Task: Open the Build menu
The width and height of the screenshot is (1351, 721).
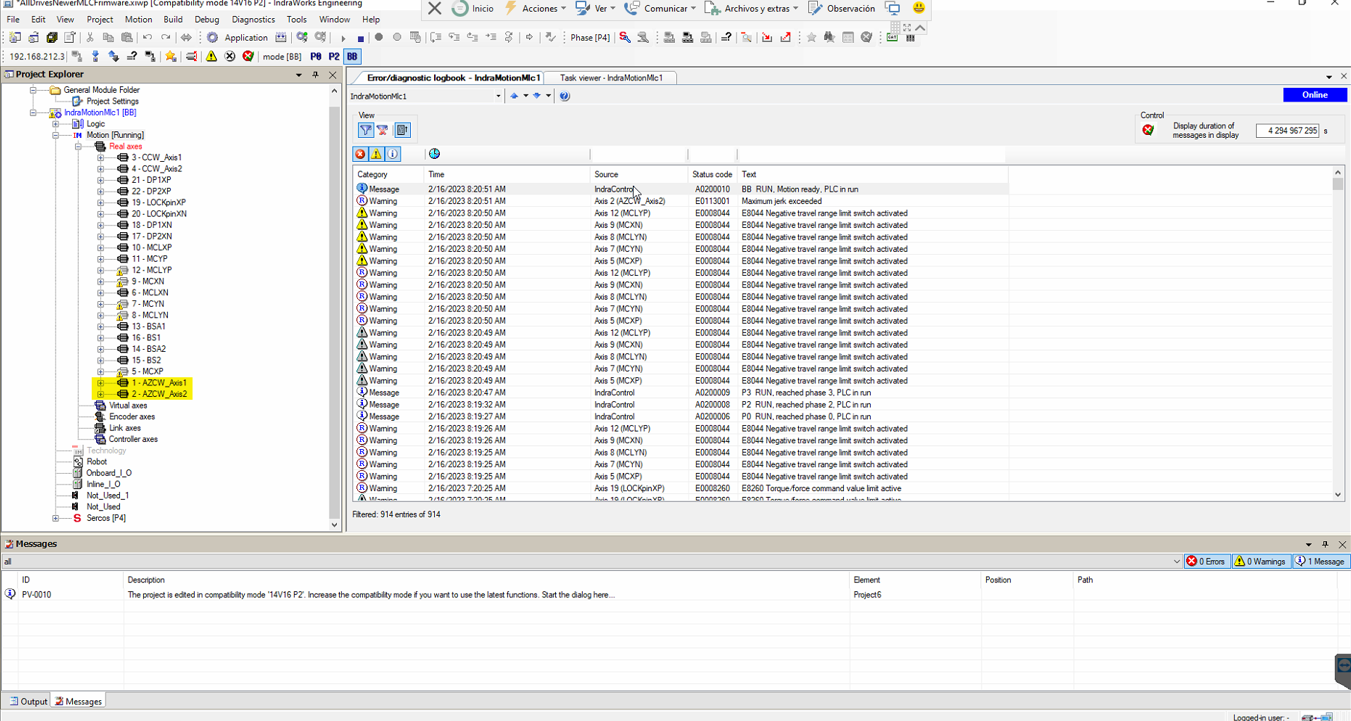Action: pos(173,19)
